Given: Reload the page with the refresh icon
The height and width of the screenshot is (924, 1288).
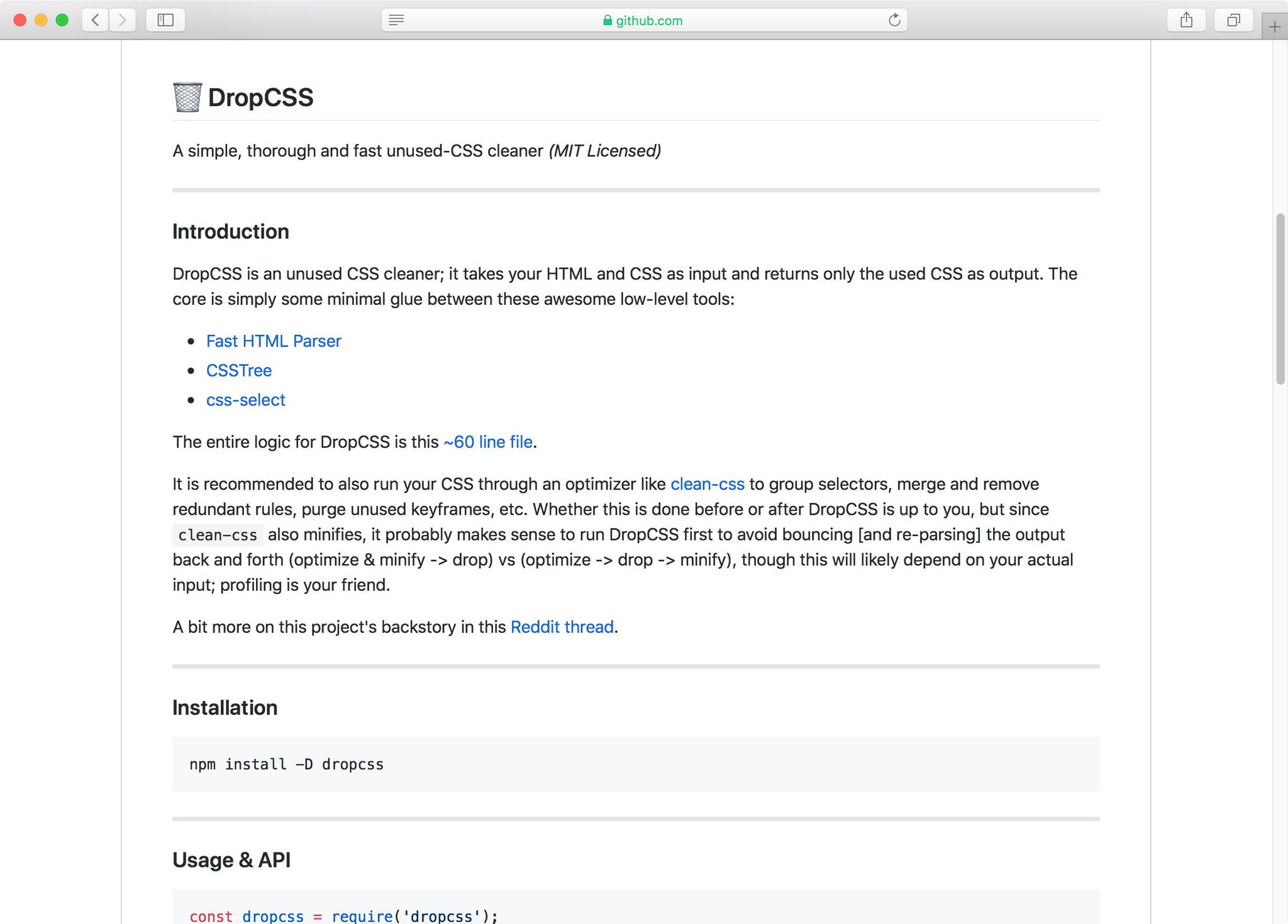Looking at the screenshot, I should click(x=894, y=20).
